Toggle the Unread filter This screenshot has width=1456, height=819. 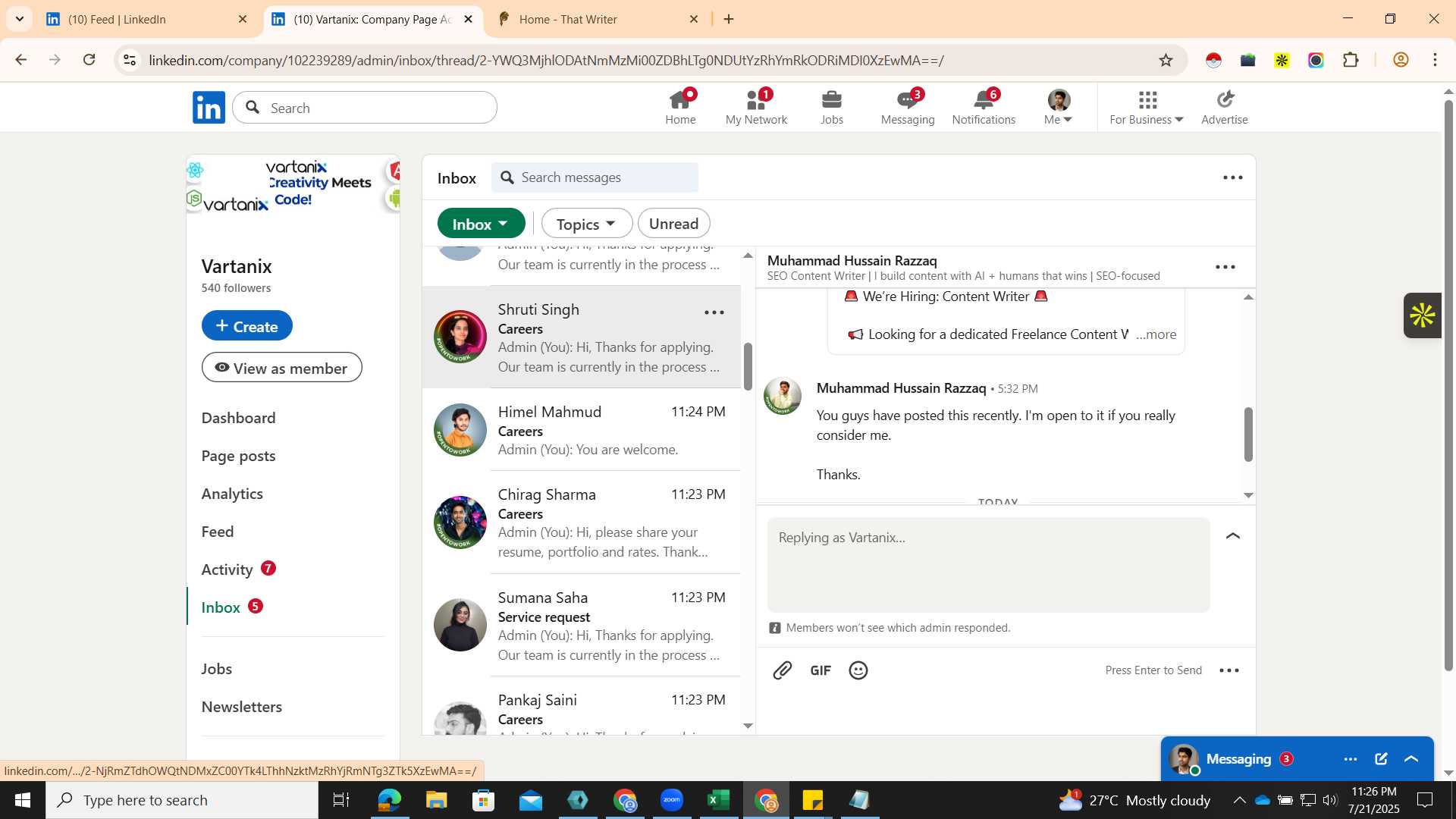pos(673,224)
